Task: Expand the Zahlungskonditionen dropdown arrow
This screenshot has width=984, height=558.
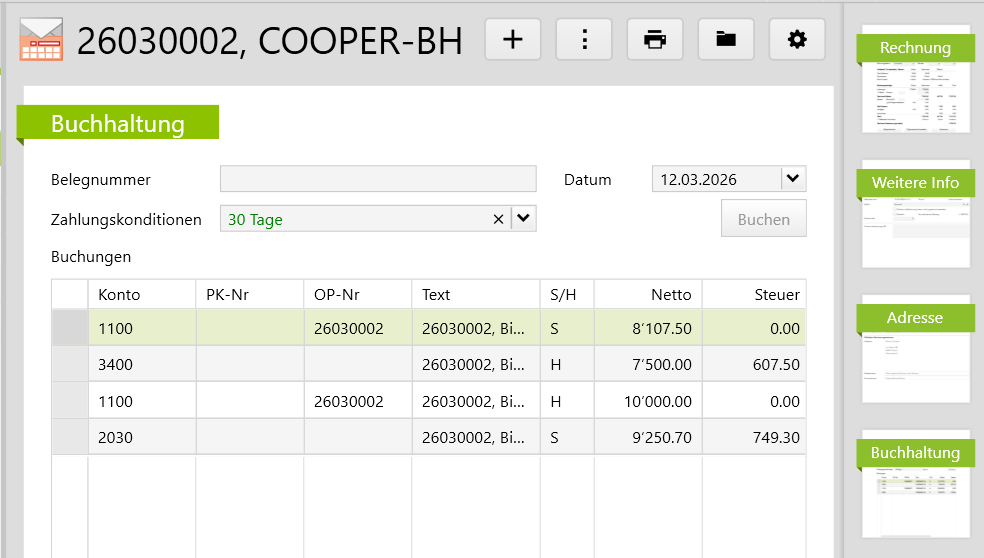Action: pyautogui.click(x=524, y=219)
